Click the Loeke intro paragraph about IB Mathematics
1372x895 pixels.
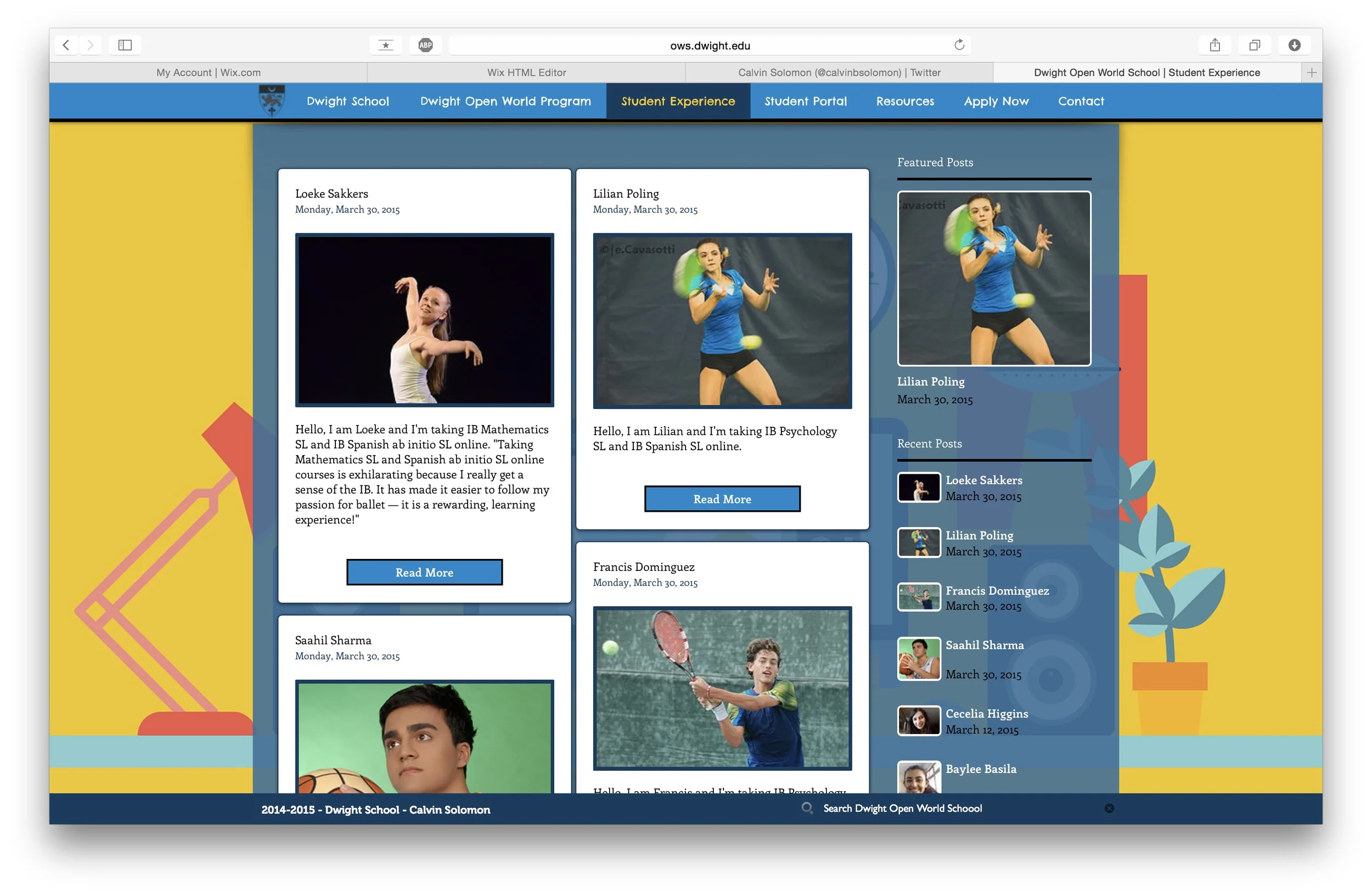(422, 474)
